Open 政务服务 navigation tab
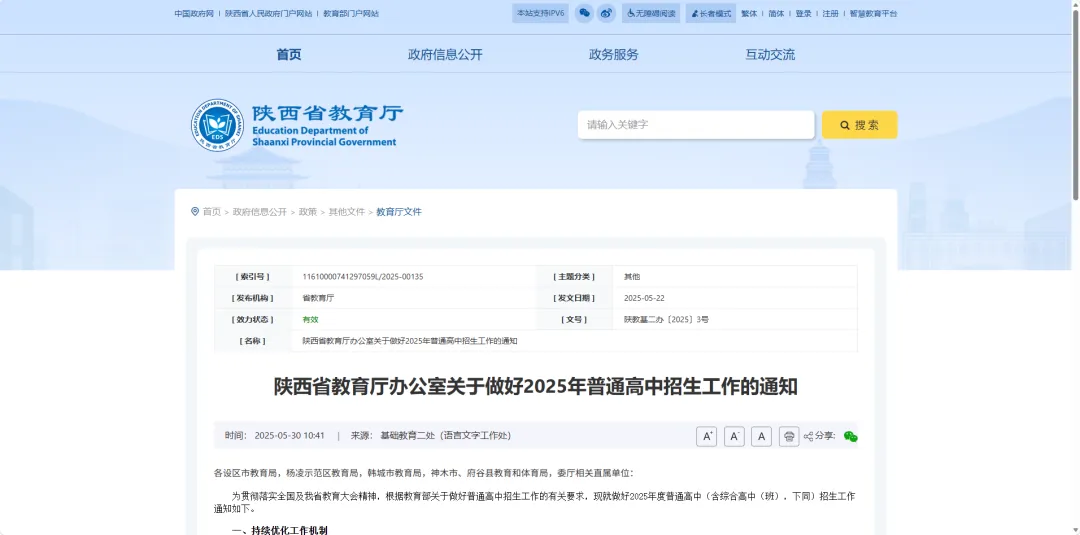 (614, 54)
